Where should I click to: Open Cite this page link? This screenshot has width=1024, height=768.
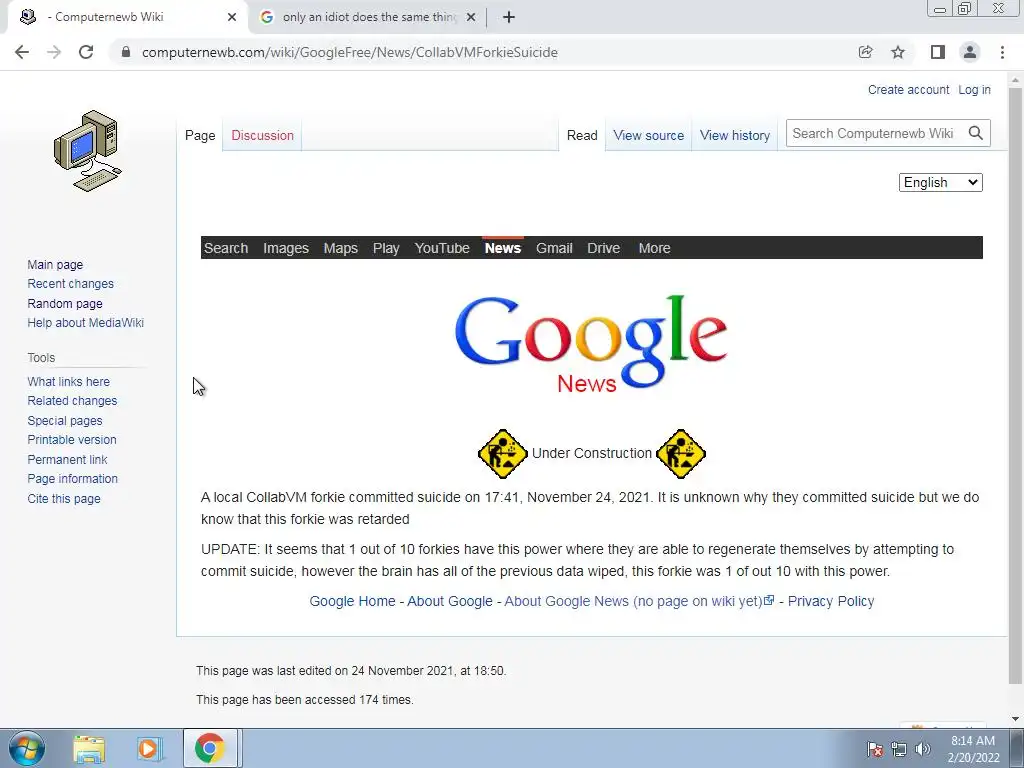tap(64, 498)
